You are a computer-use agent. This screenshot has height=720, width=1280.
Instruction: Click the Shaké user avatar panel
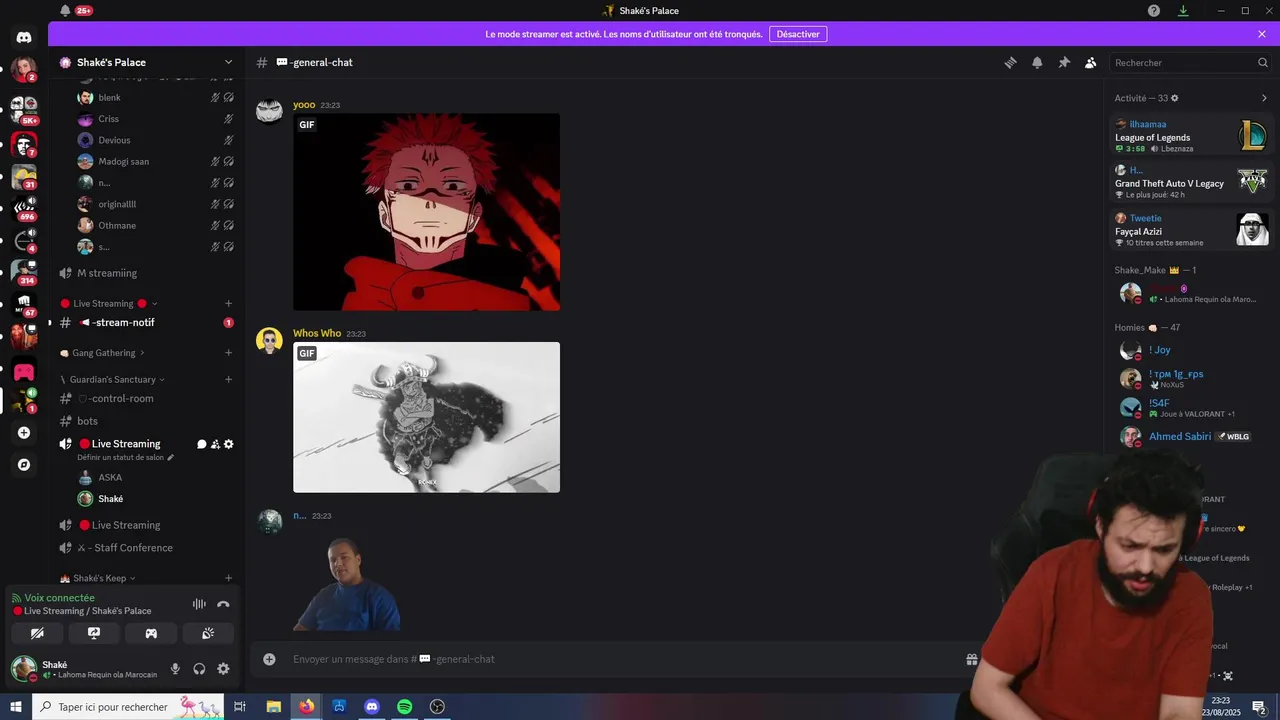[x=84, y=669]
